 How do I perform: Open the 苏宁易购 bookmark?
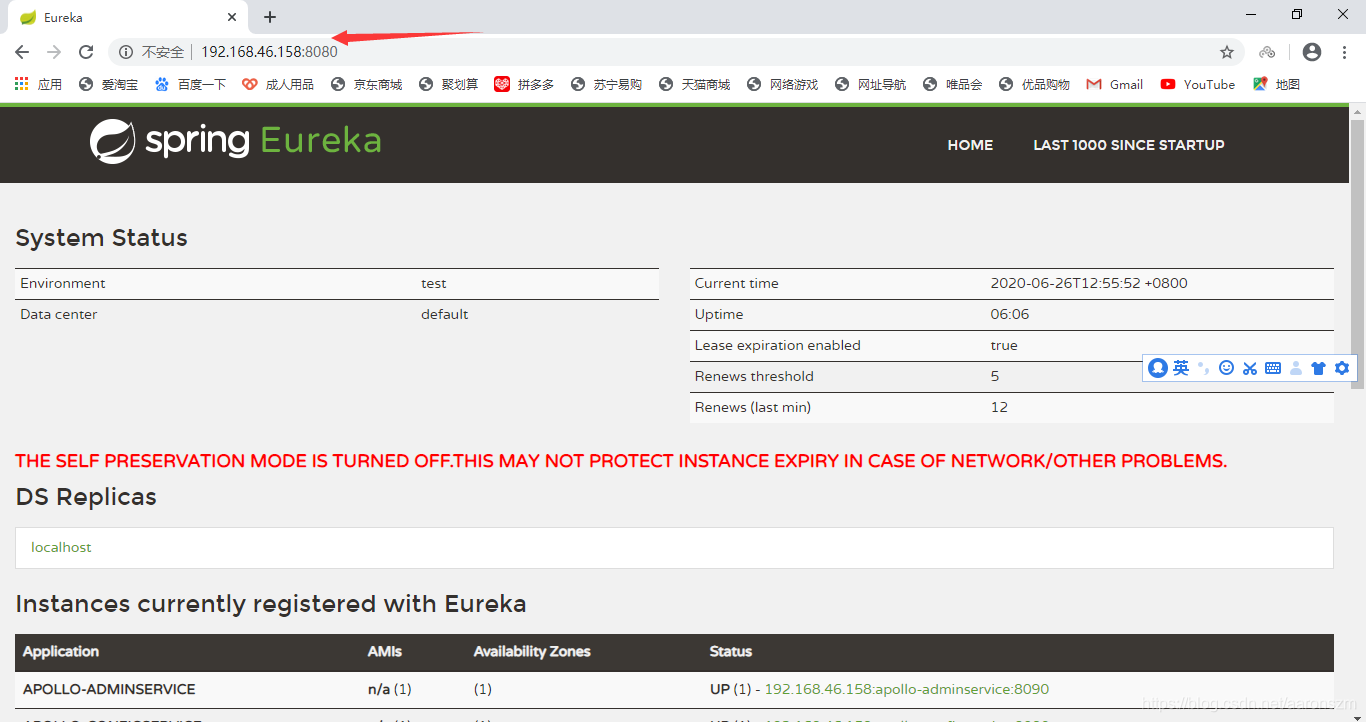[x=606, y=85]
